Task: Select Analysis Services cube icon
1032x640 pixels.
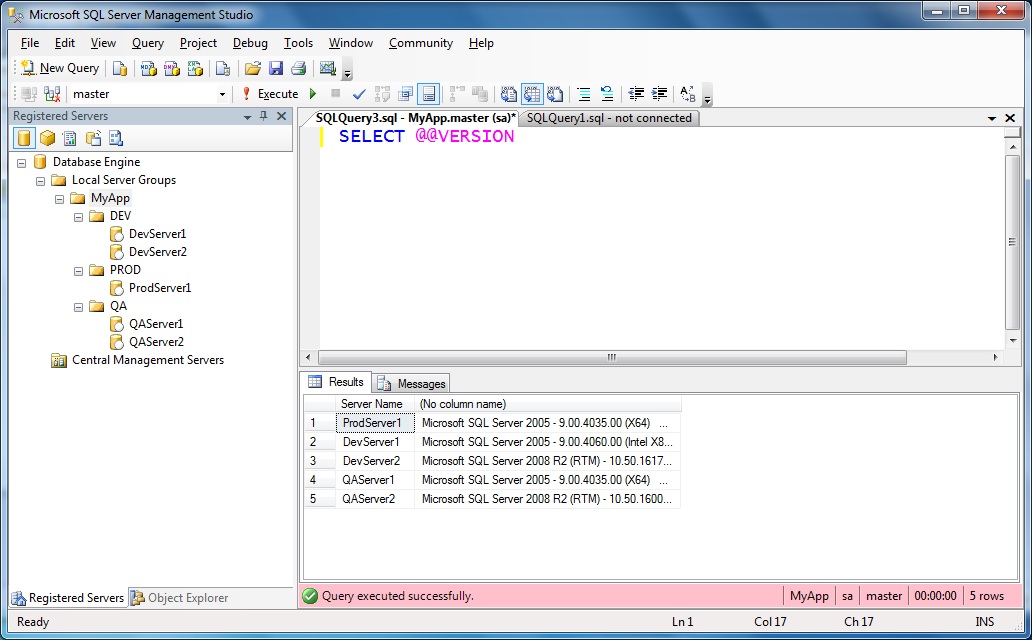Action: [47, 138]
